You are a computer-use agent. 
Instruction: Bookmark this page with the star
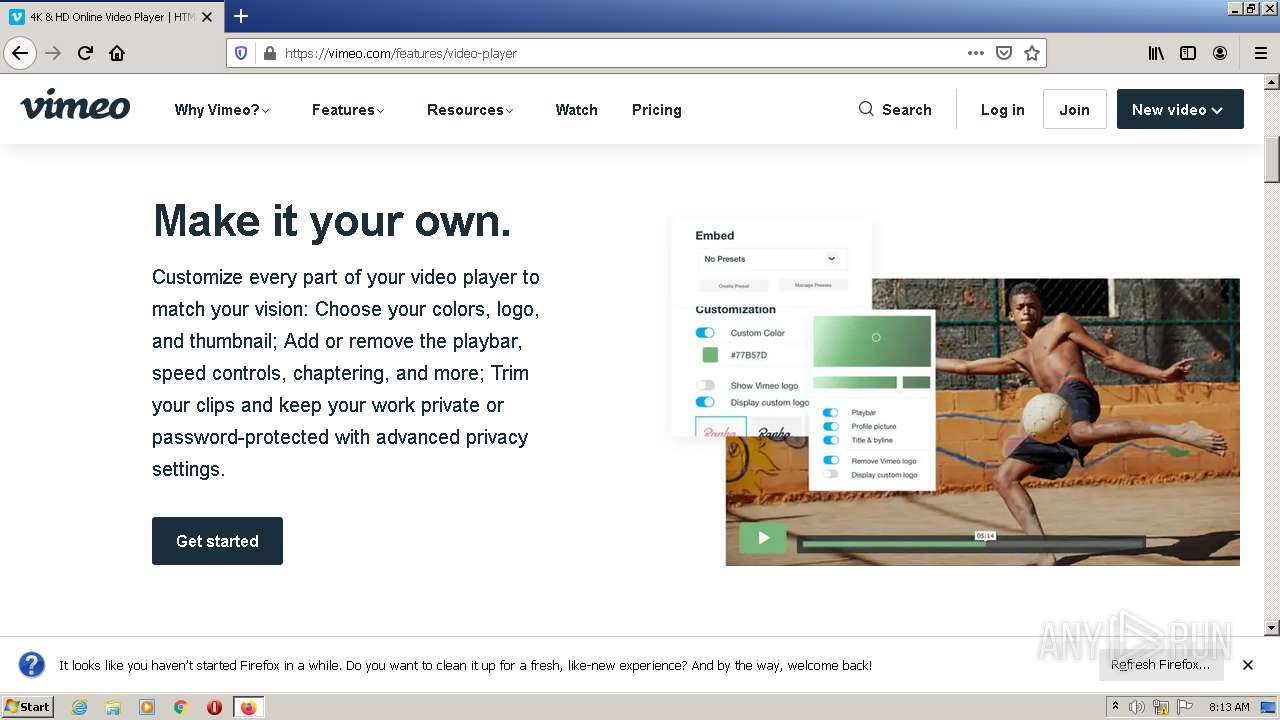coord(1032,53)
